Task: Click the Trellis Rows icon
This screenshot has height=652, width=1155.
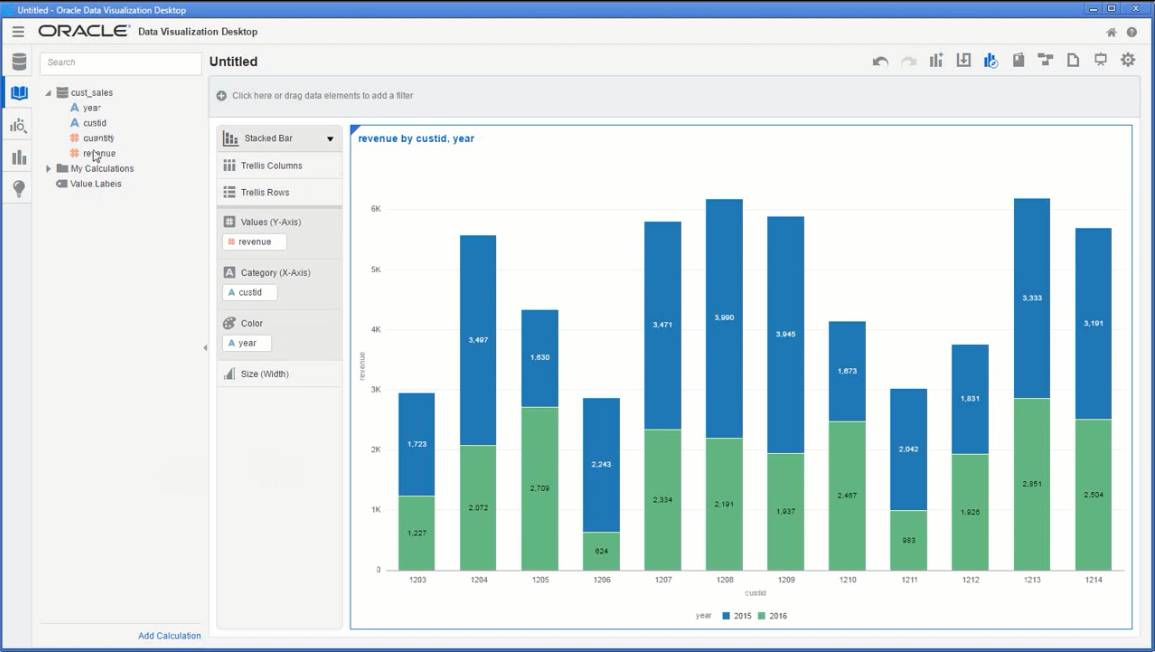Action: (229, 192)
